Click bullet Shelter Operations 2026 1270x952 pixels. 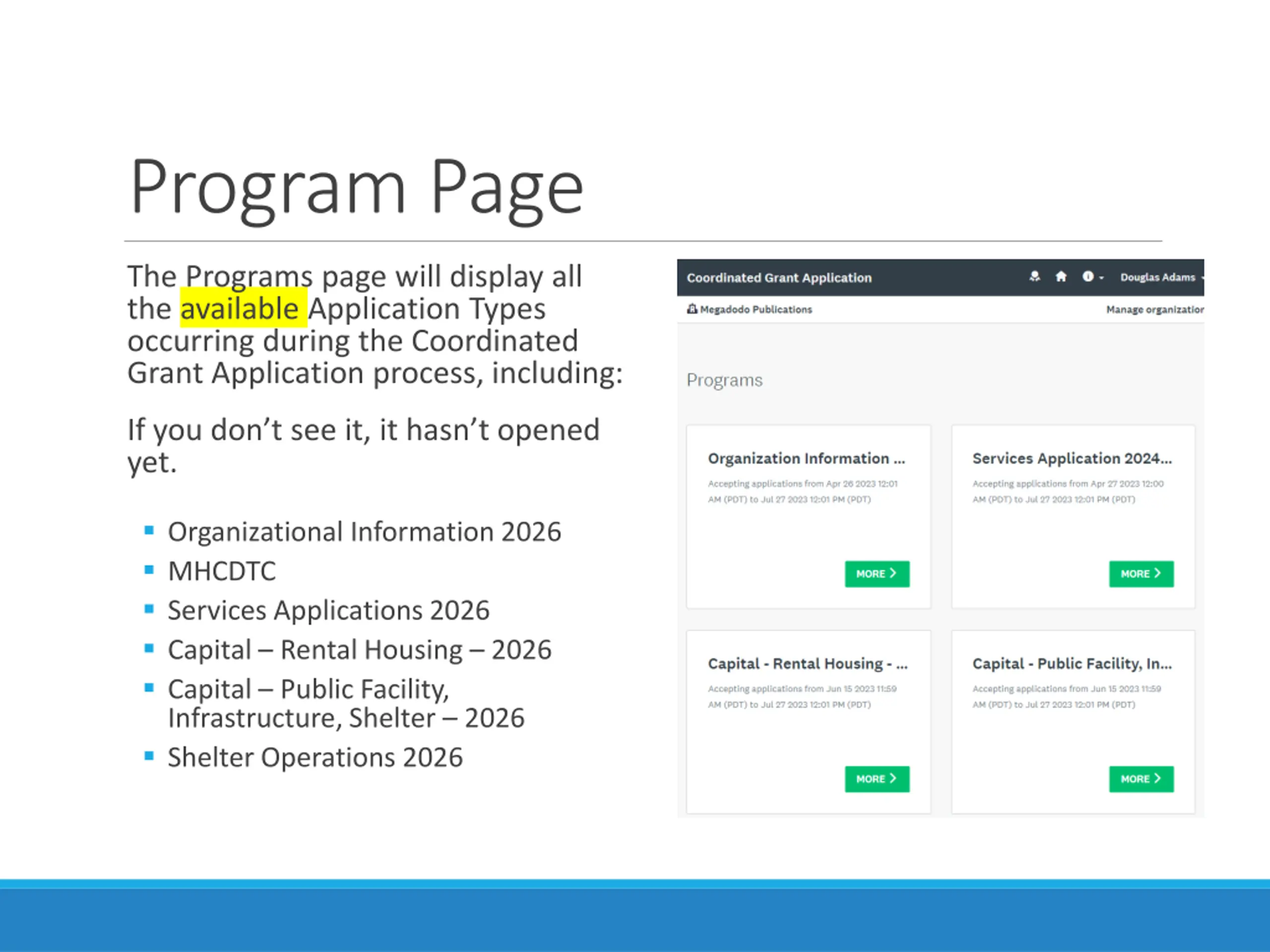click(315, 758)
